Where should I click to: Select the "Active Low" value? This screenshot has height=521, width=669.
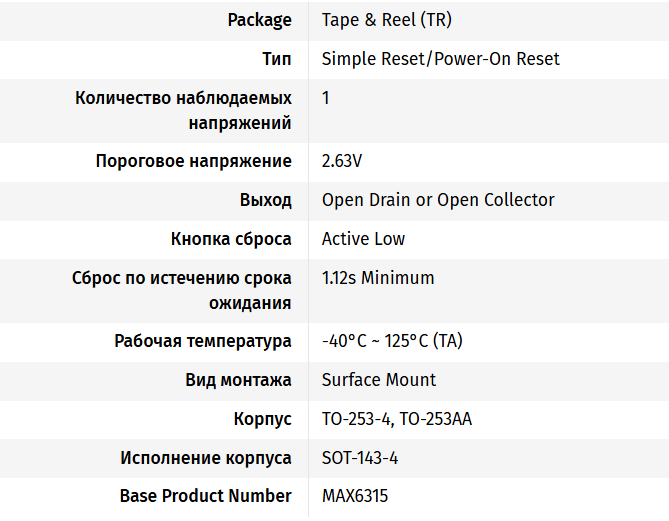click(363, 239)
